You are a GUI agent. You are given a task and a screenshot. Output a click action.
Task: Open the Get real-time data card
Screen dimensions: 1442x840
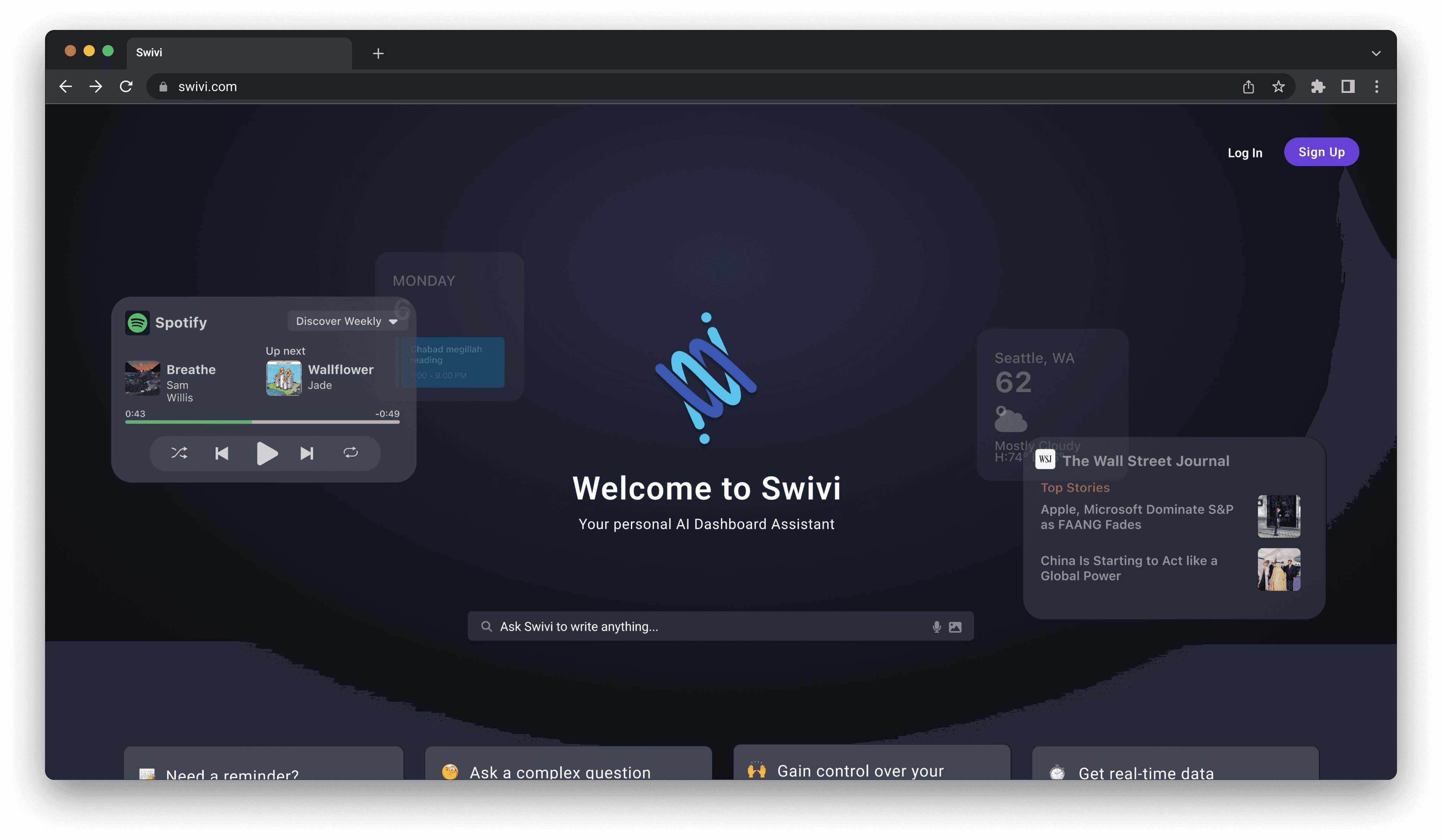pos(1175,763)
